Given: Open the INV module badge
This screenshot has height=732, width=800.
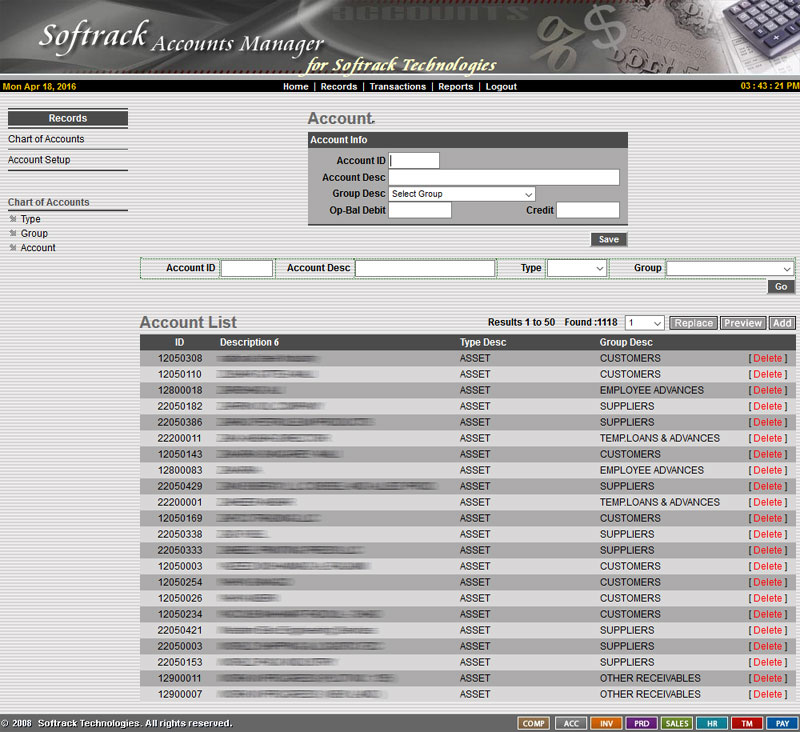Looking at the screenshot, I should pos(607,723).
